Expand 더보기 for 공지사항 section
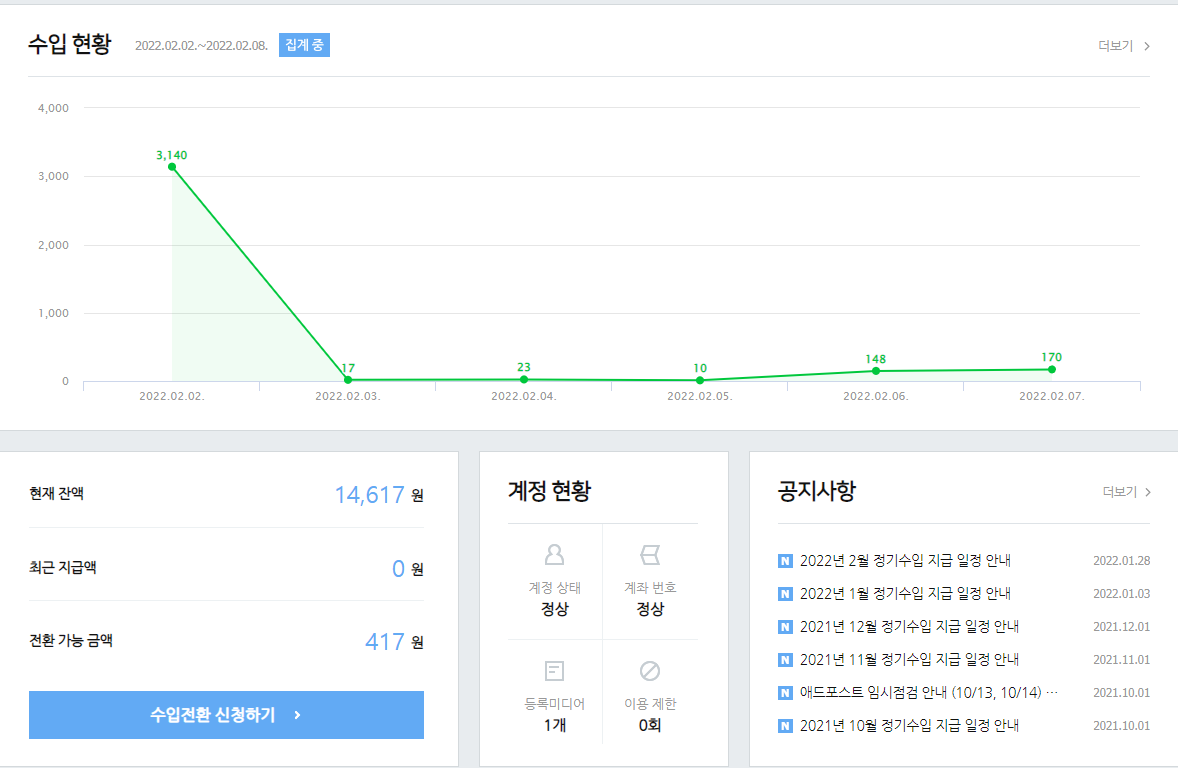The width and height of the screenshot is (1178, 768). point(1127,492)
